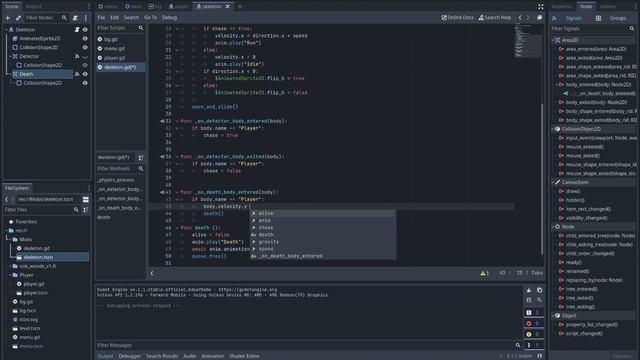The image size is (640, 360).
Task: Add a new scene tab with plus
Action: (x=240, y=7)
